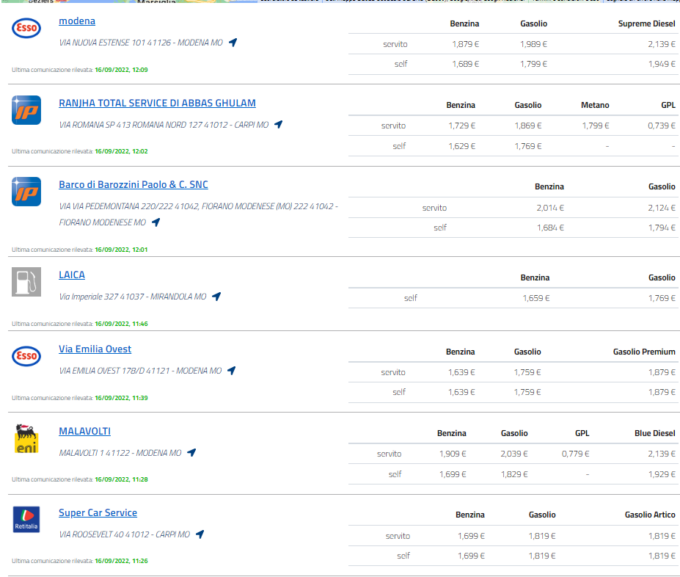The width and height of the screenshot is (680, 577).
Task: Click the generic fuel pump icon for LAICA
Action: tap(26, 282)
